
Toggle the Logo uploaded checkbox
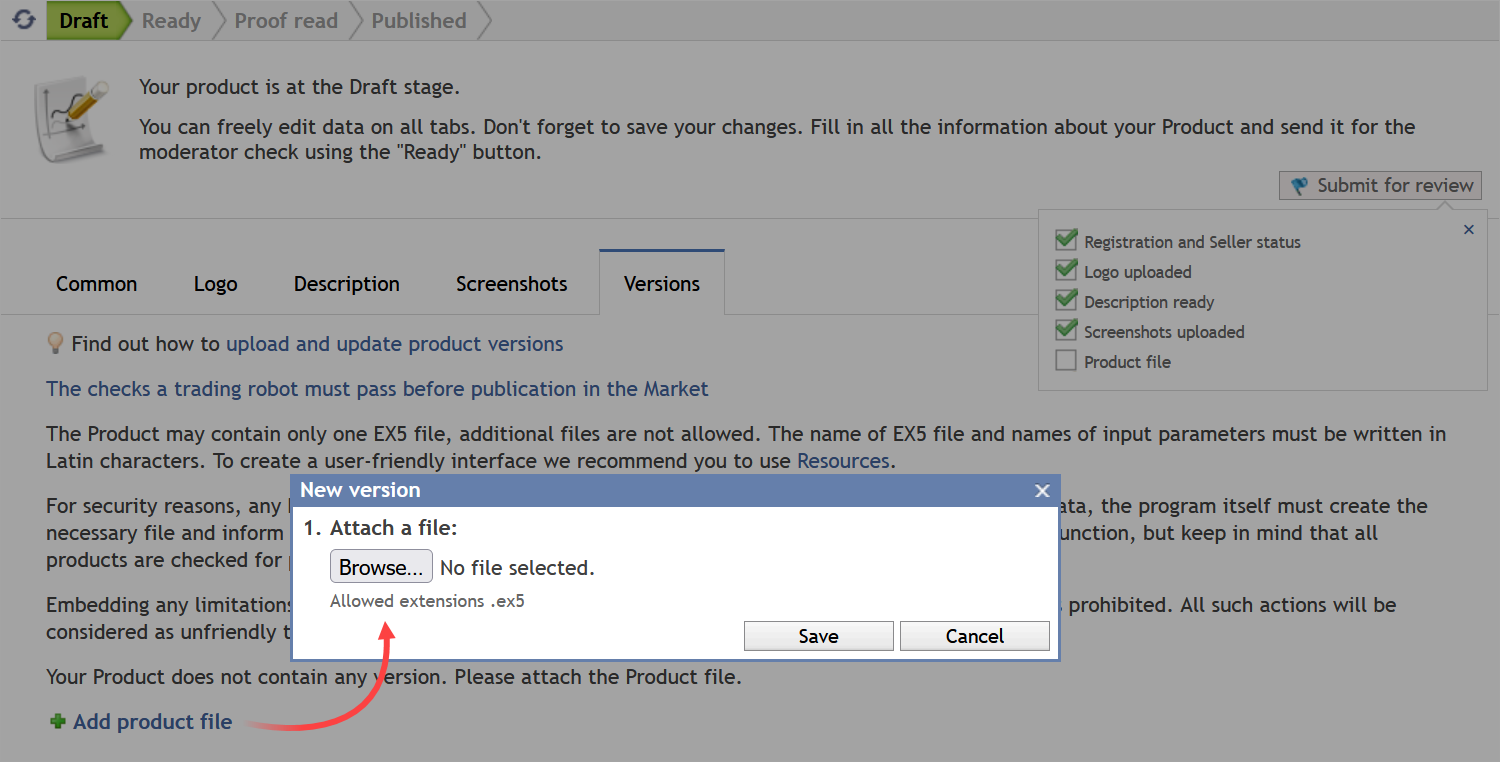click(1066, 270)
